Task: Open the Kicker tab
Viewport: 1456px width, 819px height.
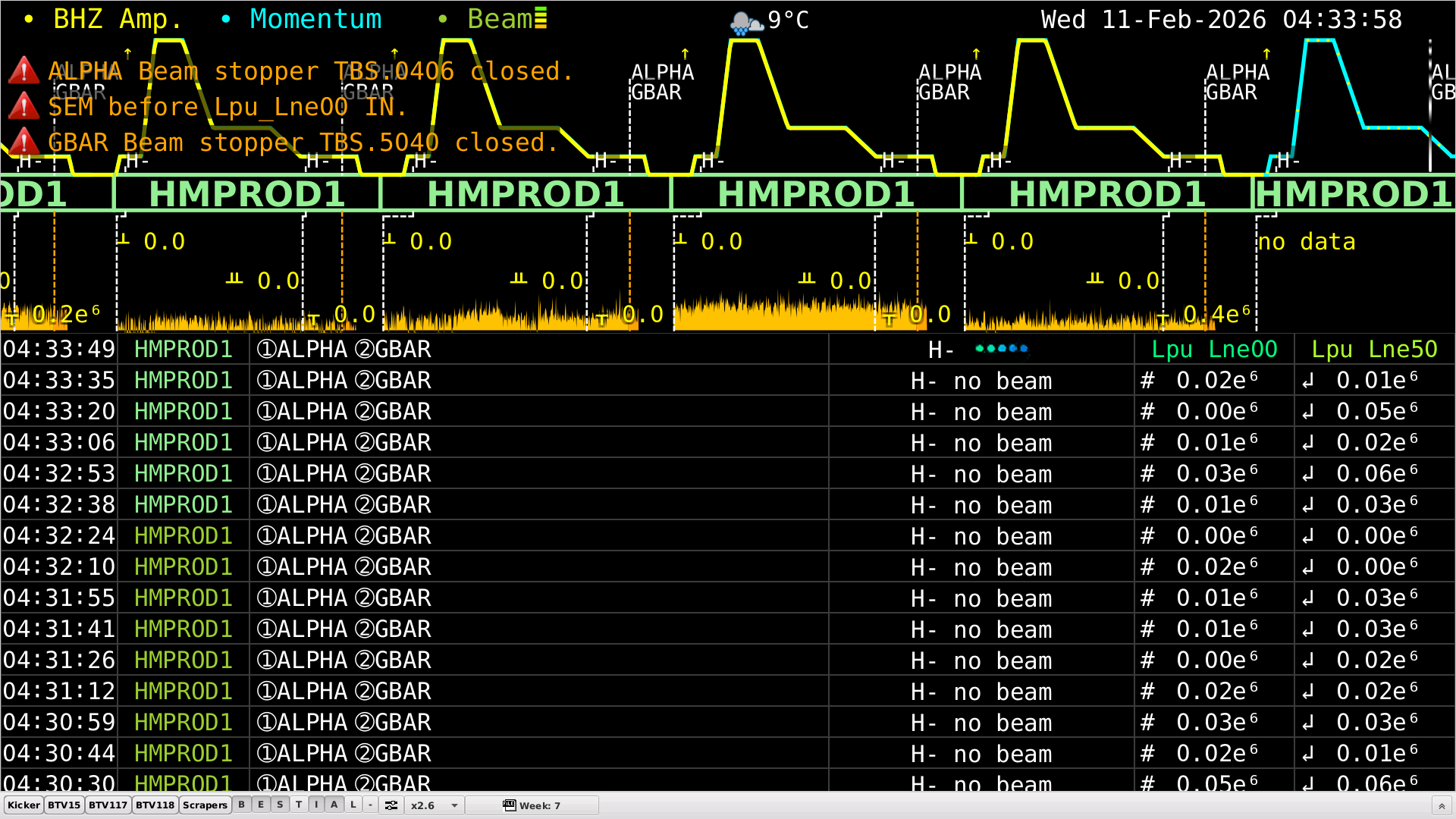Action: click(24, 805)
